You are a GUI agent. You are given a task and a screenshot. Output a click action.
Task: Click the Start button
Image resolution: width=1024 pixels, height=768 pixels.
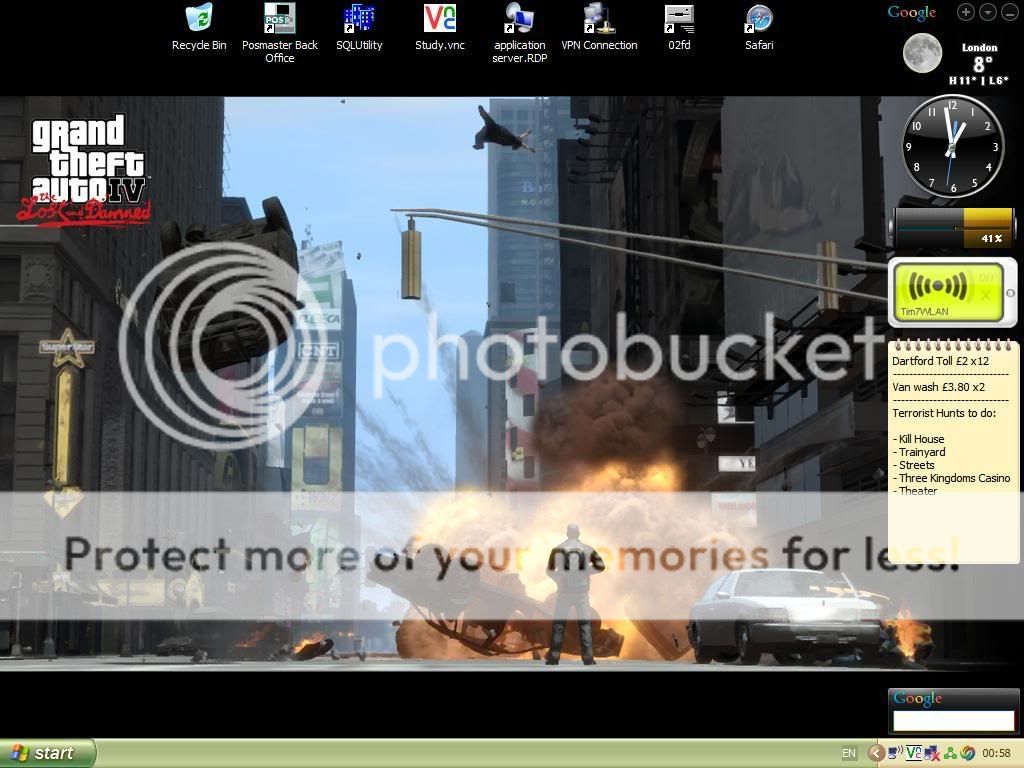[48, 753]
